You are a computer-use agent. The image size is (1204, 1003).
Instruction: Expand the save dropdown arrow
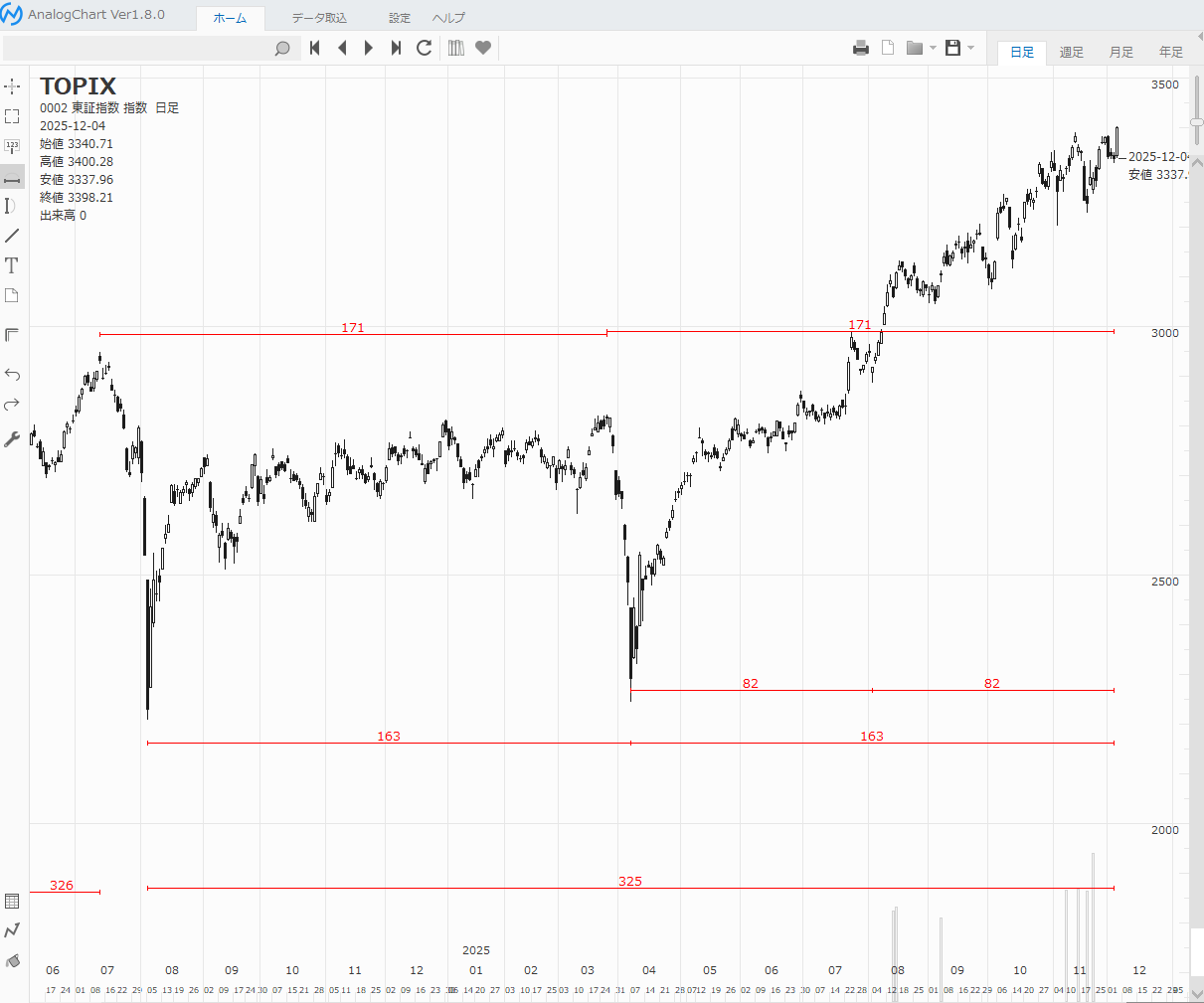(971, 48)
